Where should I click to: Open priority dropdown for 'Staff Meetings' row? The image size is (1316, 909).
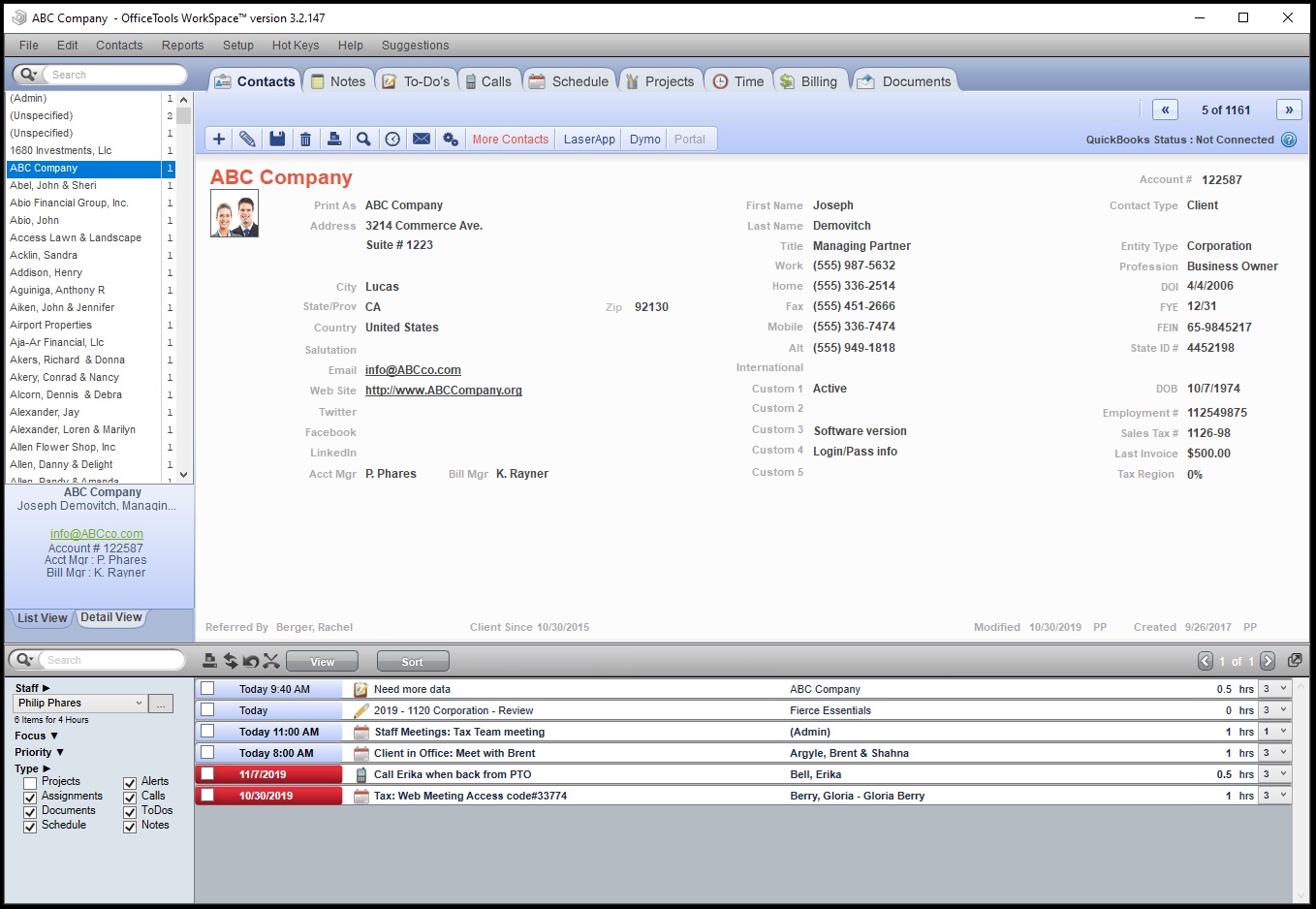[1274, 732]
